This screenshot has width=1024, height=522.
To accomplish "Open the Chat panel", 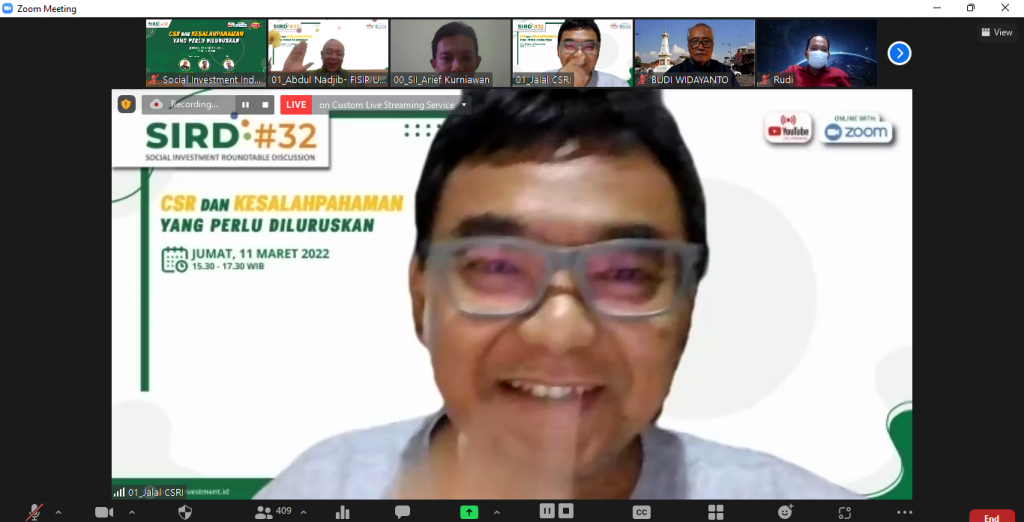I will coord(402,512).
